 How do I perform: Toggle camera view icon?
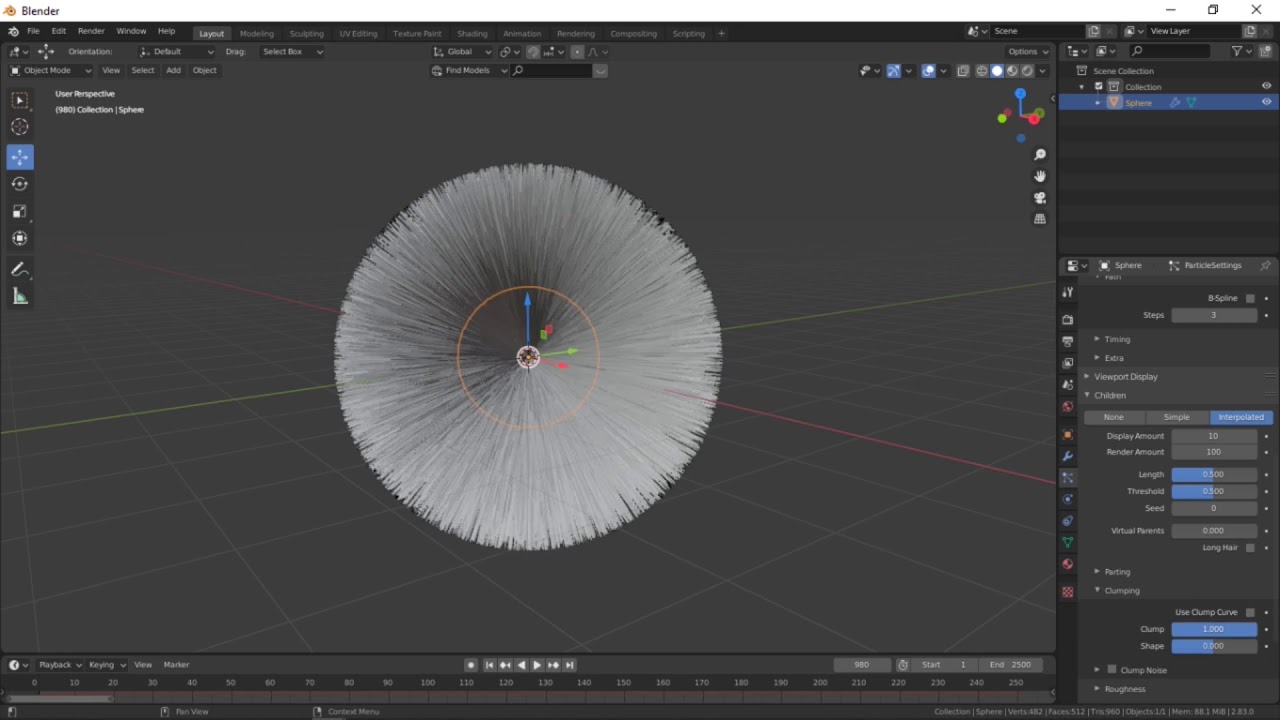(1040, 198)
